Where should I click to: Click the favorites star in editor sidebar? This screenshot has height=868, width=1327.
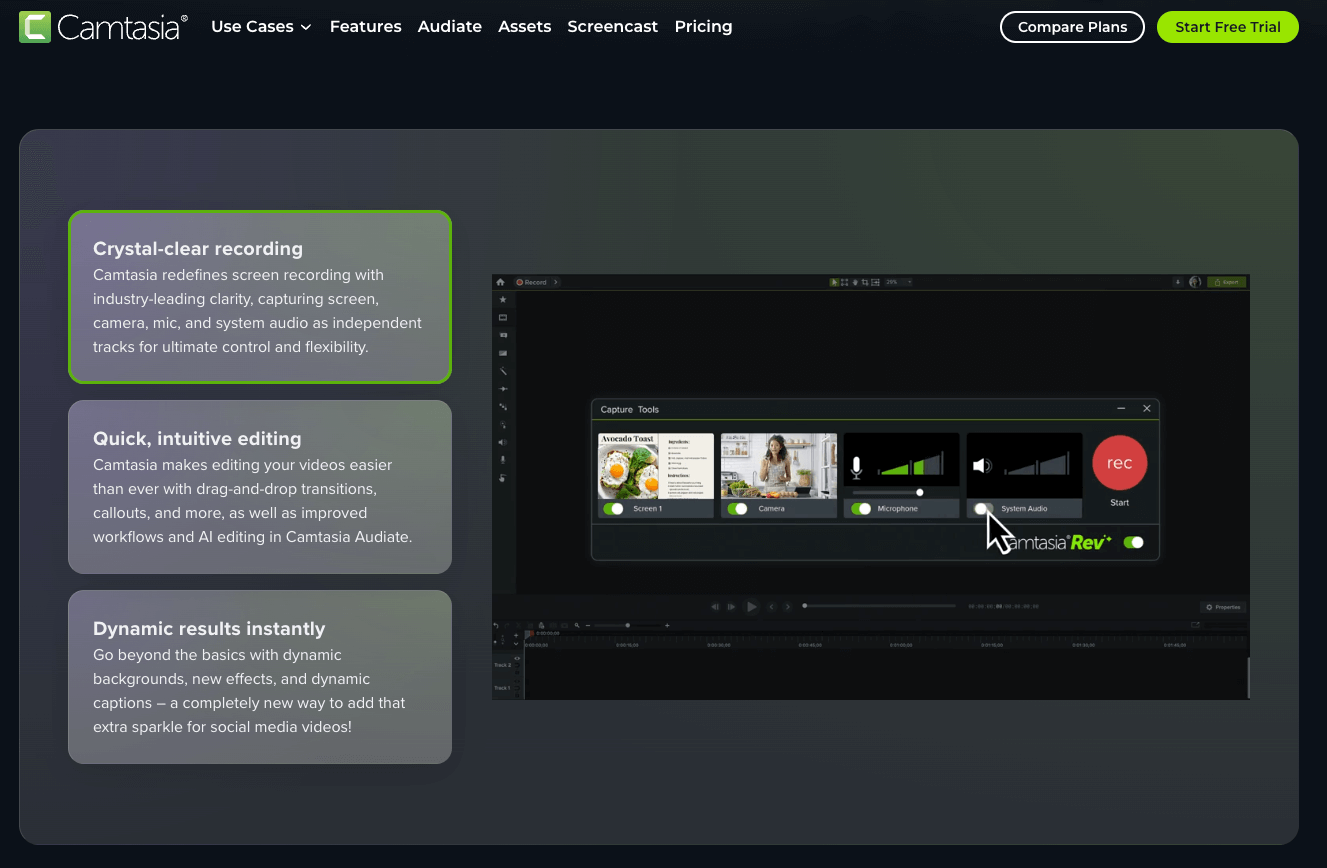(x=503, y=300)
